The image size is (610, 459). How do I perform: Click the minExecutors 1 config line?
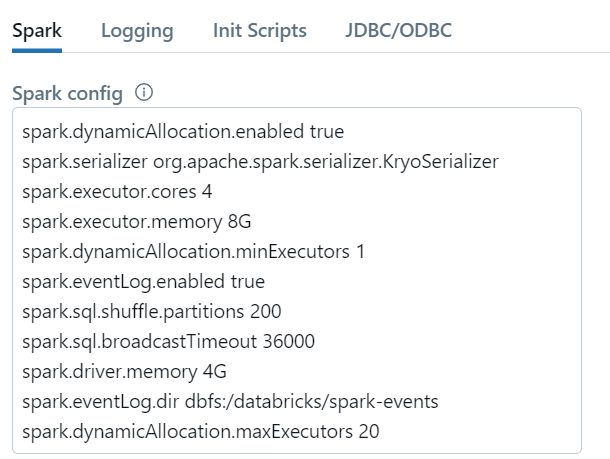pos(193,252)
